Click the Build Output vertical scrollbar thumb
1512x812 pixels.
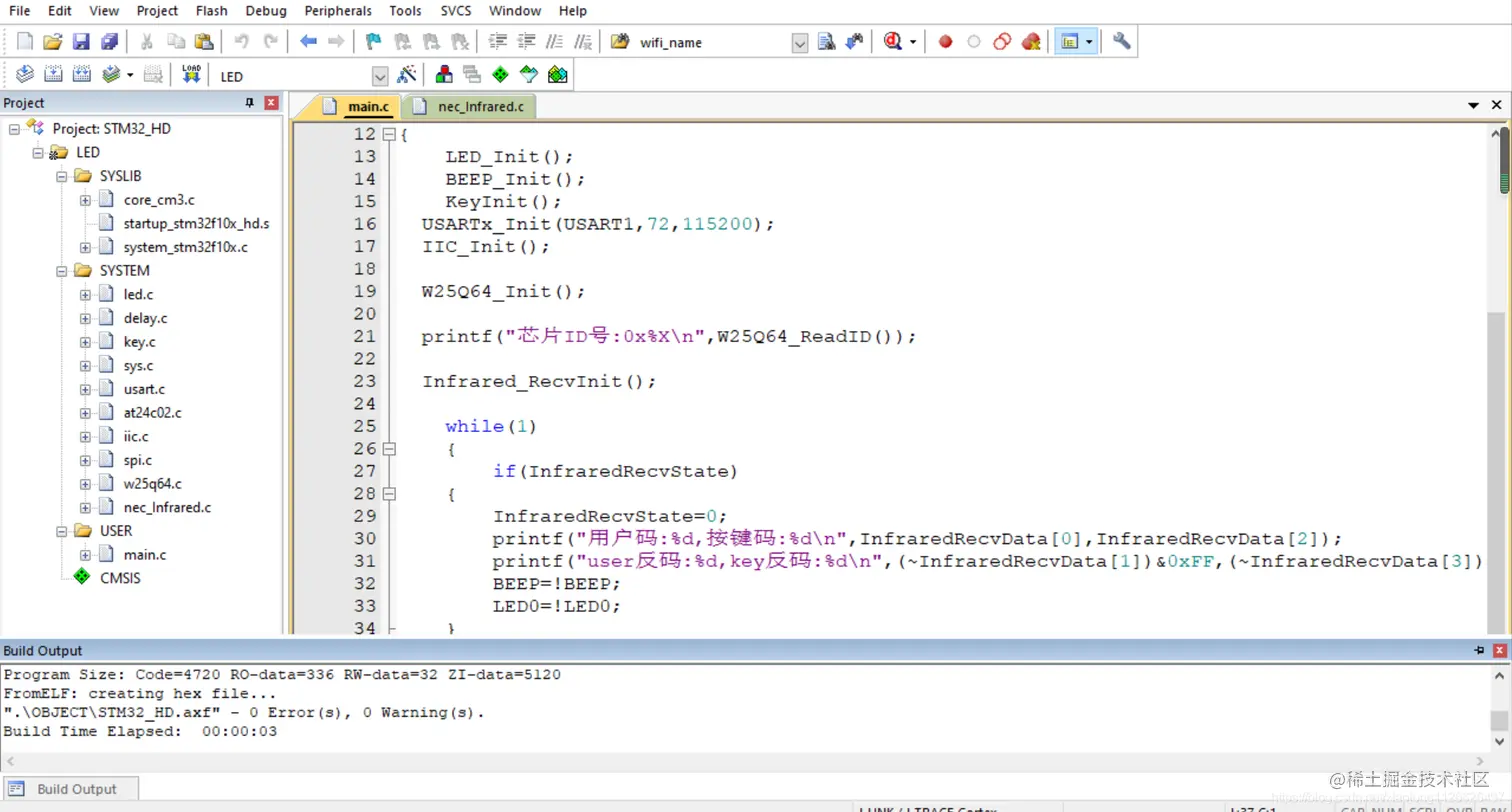[1499, 721]
